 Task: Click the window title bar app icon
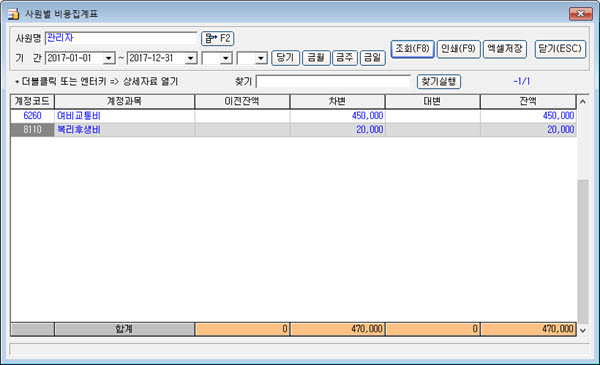coord(13,14)
